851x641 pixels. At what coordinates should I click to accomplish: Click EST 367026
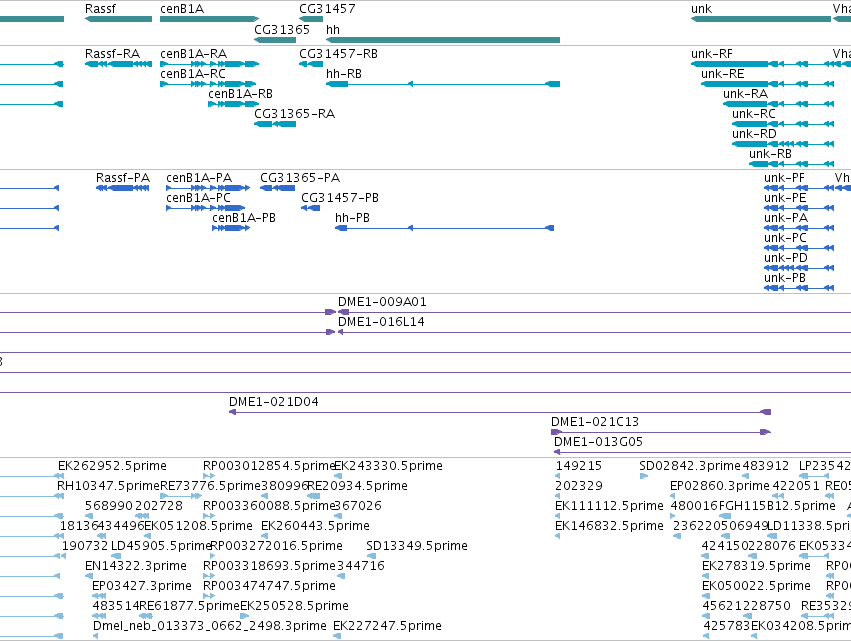click(358, 506)
